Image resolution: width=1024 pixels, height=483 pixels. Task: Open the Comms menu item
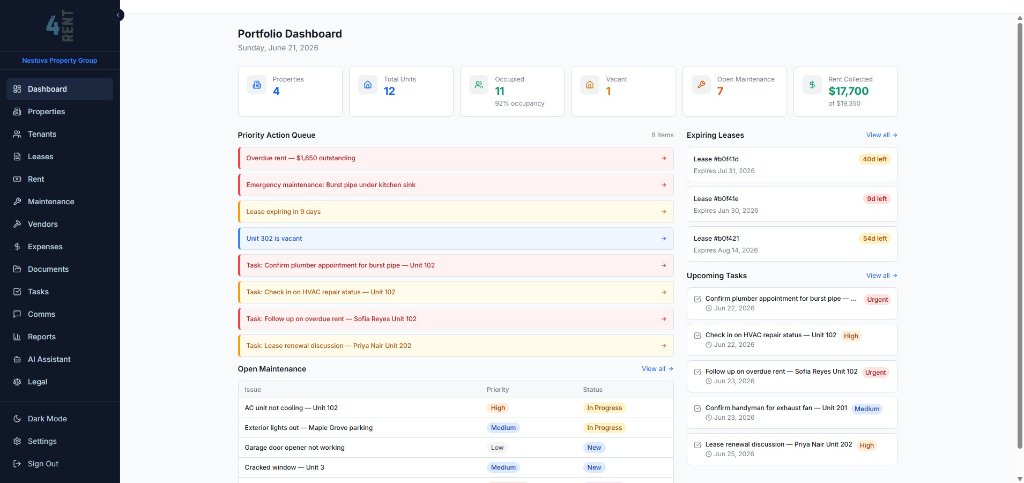[x=59, y=314]
